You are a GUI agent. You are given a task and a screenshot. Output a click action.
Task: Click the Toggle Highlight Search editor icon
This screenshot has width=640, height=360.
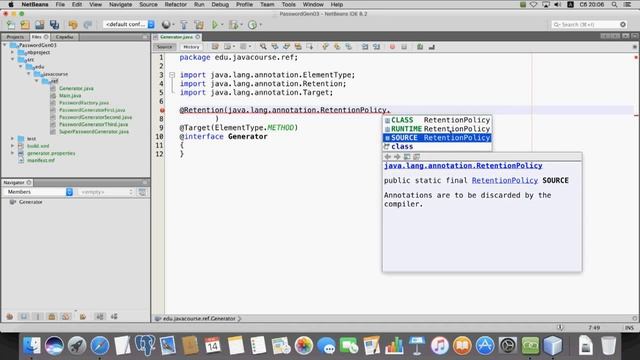tap(298, 47)
